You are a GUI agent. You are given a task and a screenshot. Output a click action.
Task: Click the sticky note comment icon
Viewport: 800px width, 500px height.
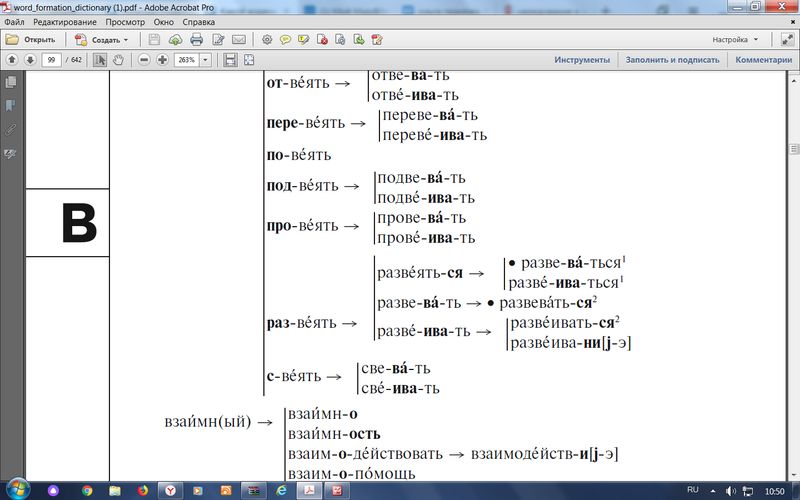pyautogui.click(x=286, y=40)
